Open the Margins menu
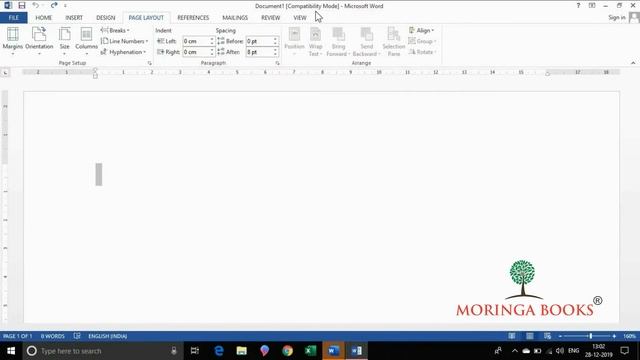Viewport: 640px width, 360px height. [x=13, y=41]
